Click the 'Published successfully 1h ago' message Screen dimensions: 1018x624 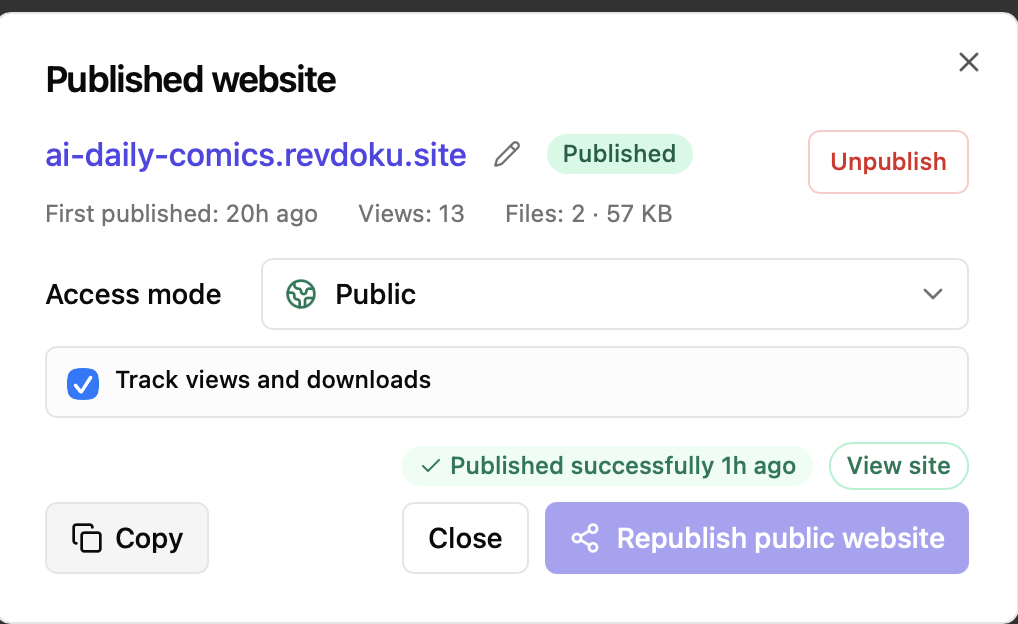pos(607,466)
